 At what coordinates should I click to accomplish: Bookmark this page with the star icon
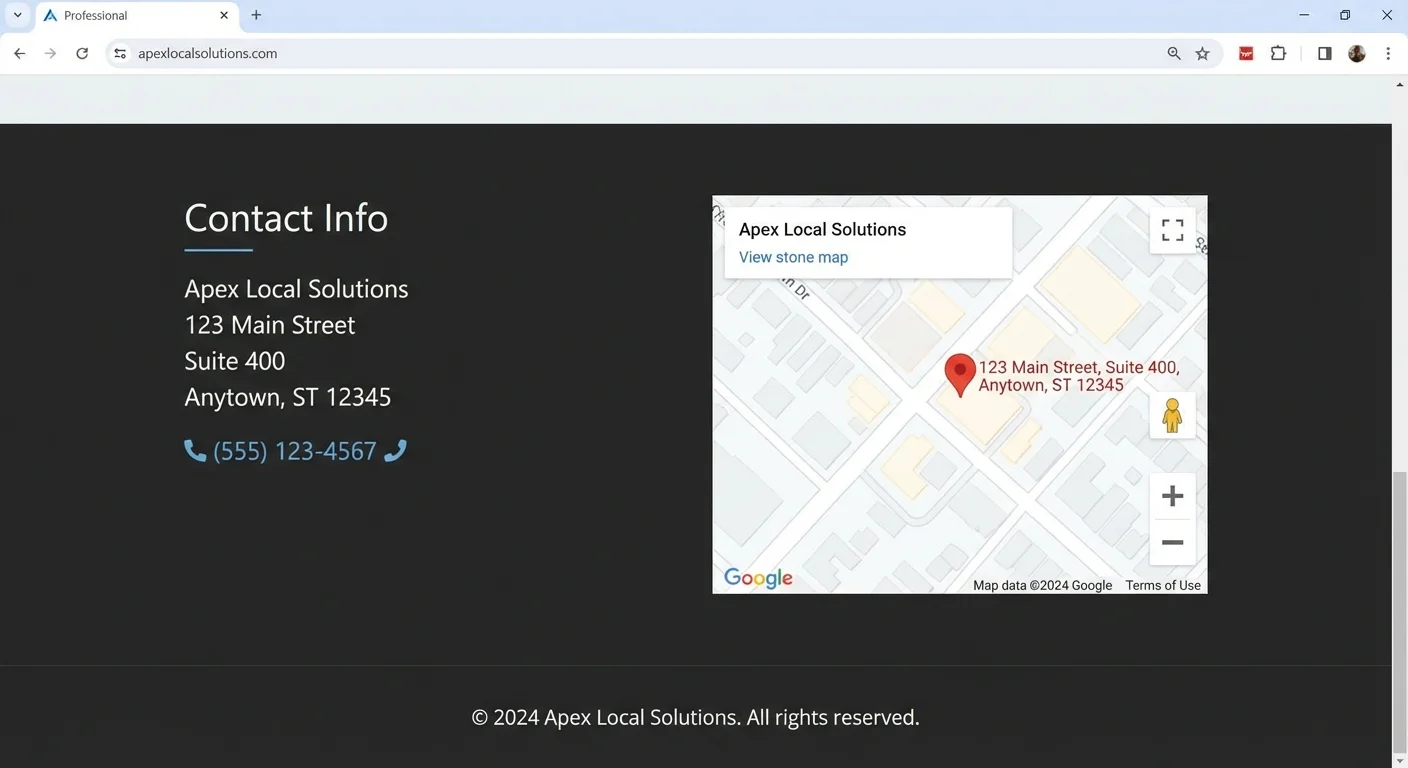click(x=1203, y=54)
